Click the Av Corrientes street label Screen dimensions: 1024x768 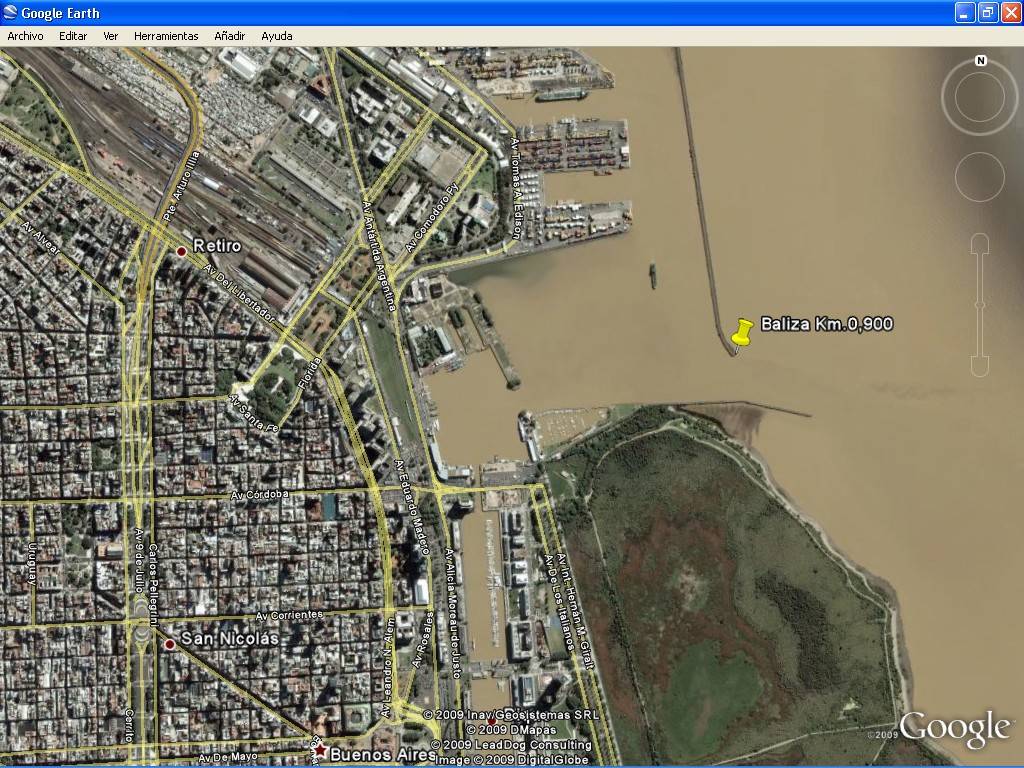[289, 615]
